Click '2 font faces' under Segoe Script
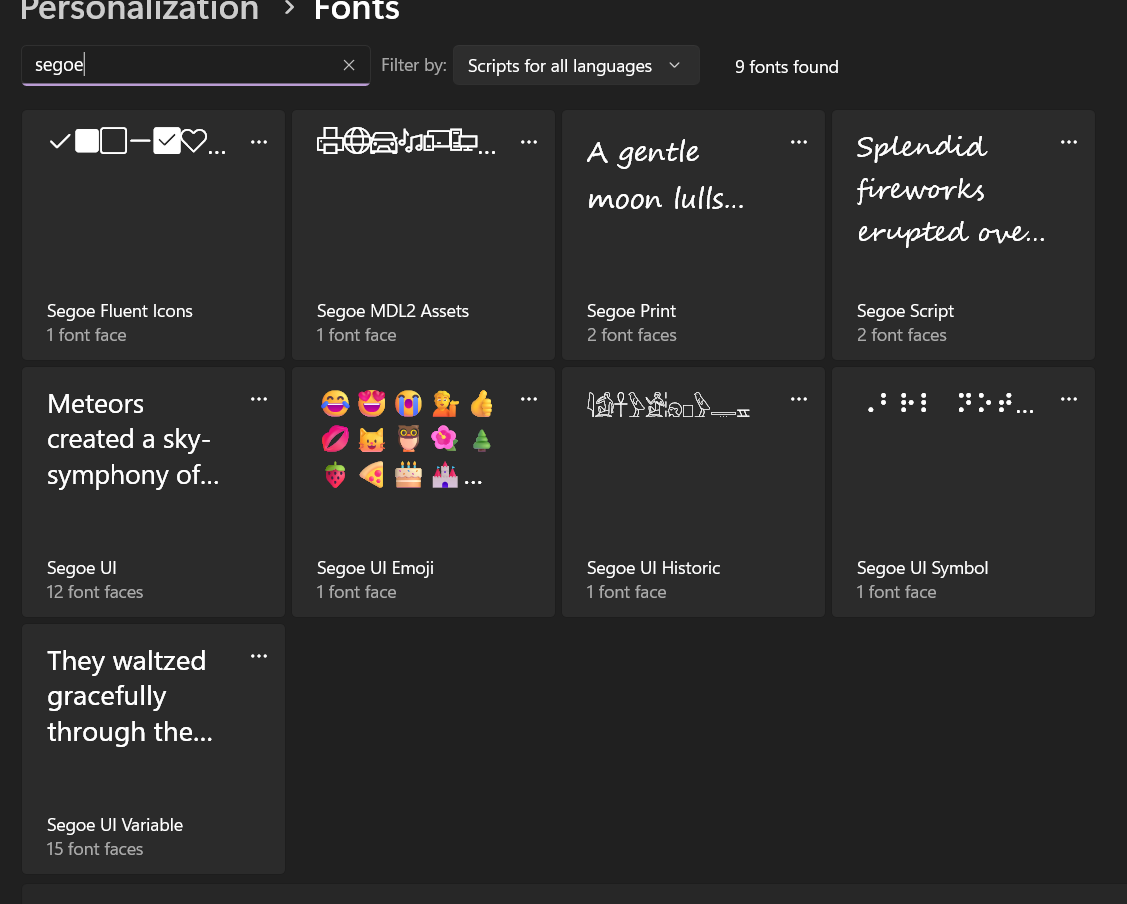Image resolution: width=1127 pixels, height=904 pixels. [x=901, y=335]
